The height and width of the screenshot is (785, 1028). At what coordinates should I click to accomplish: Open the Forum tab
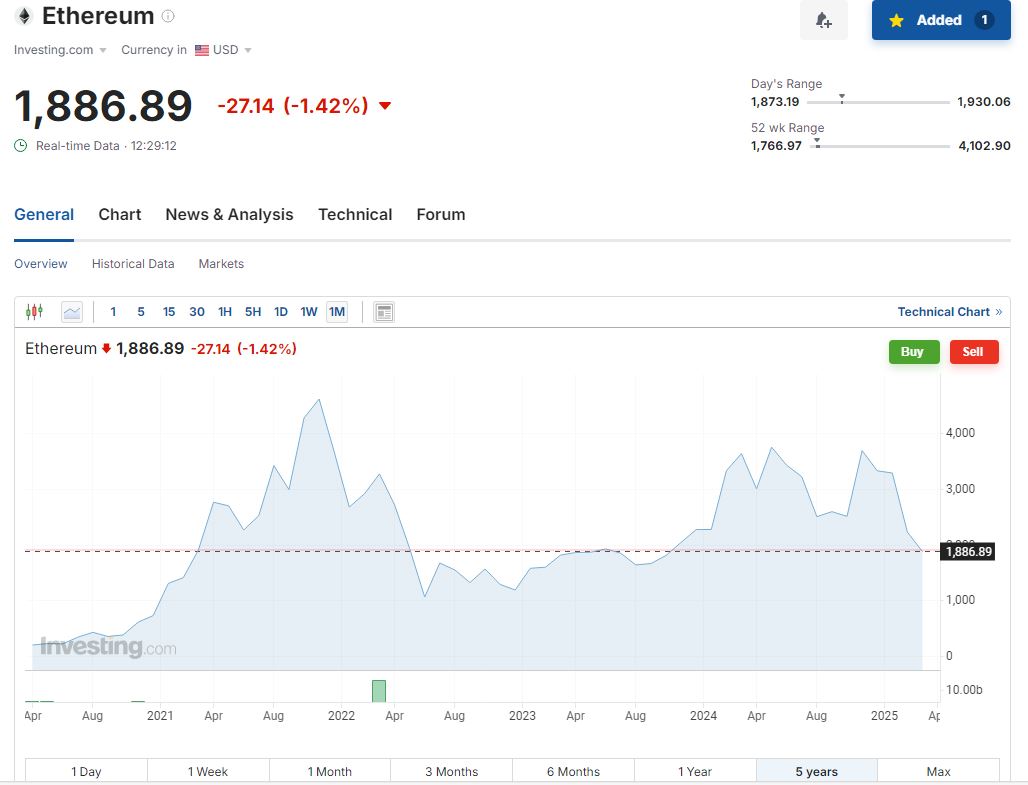pos(441,214)
